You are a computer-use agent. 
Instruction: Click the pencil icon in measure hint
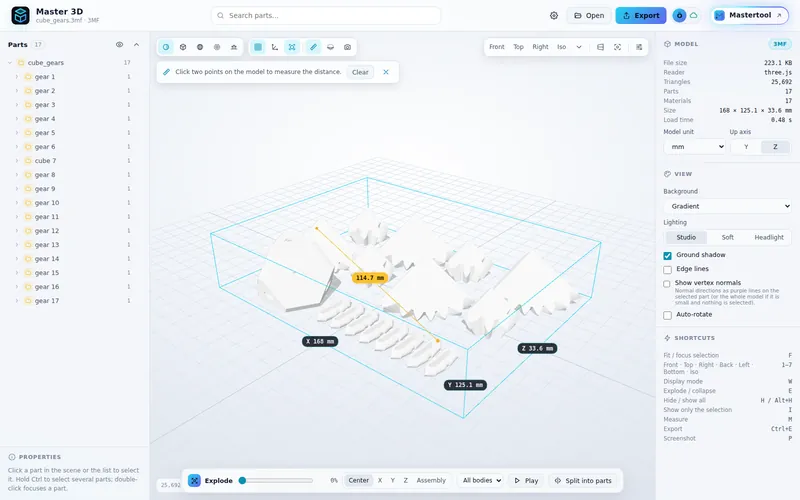point(166,72)
